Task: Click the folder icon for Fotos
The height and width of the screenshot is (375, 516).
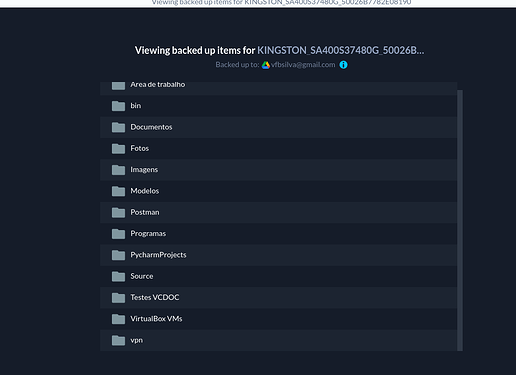Action: coord(118,149)
